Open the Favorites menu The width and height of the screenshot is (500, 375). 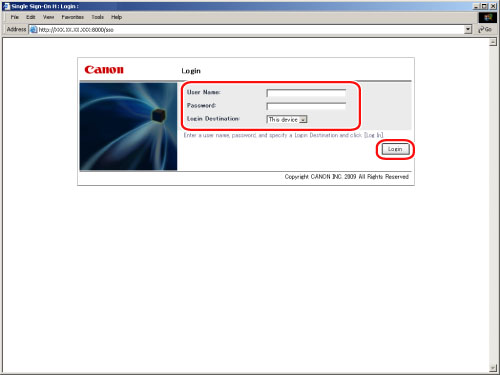pos(72,17)
